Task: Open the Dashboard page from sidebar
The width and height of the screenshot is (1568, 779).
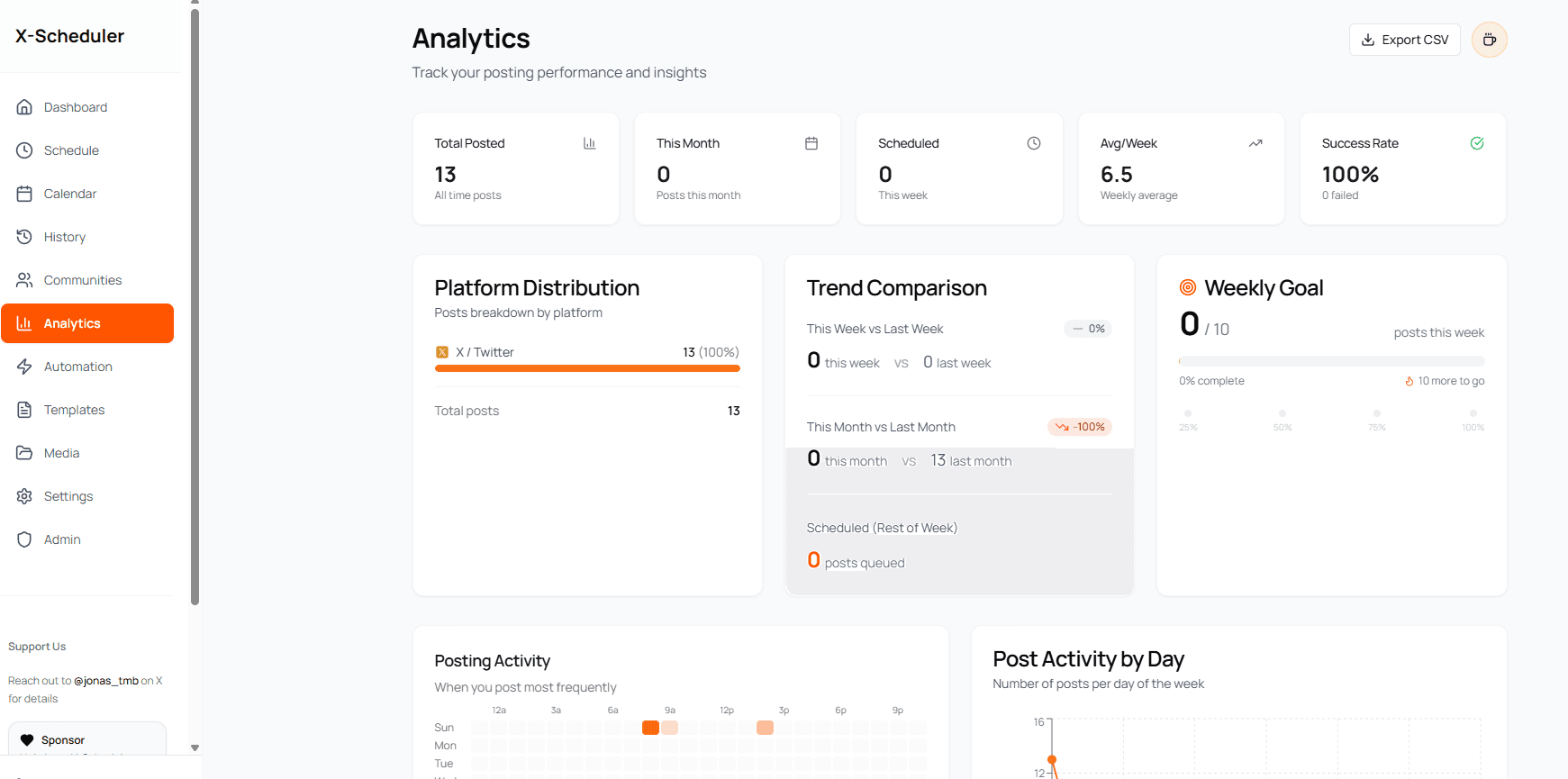Action: 76,107
